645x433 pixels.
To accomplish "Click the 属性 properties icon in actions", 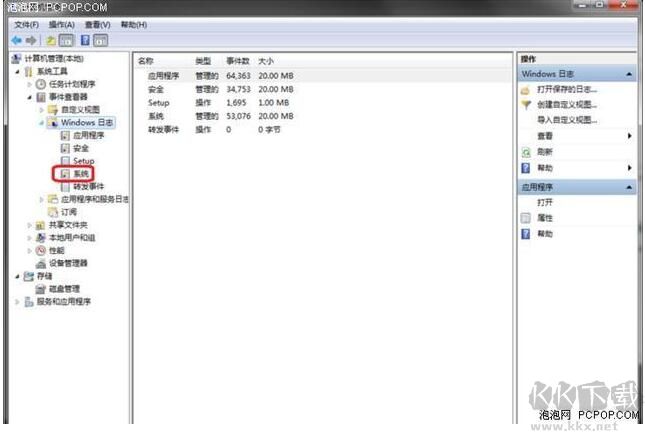I will click(x=526, y=218).
